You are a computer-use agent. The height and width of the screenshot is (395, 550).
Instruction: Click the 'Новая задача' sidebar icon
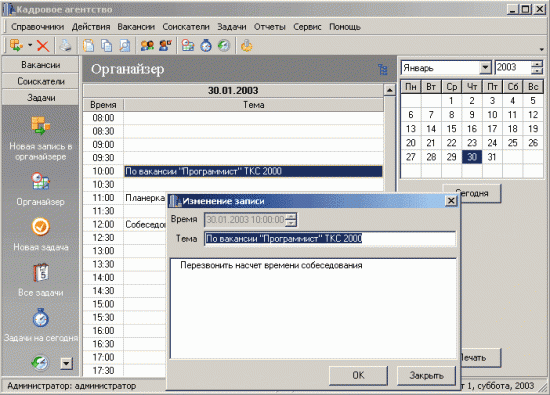point(41,227)
